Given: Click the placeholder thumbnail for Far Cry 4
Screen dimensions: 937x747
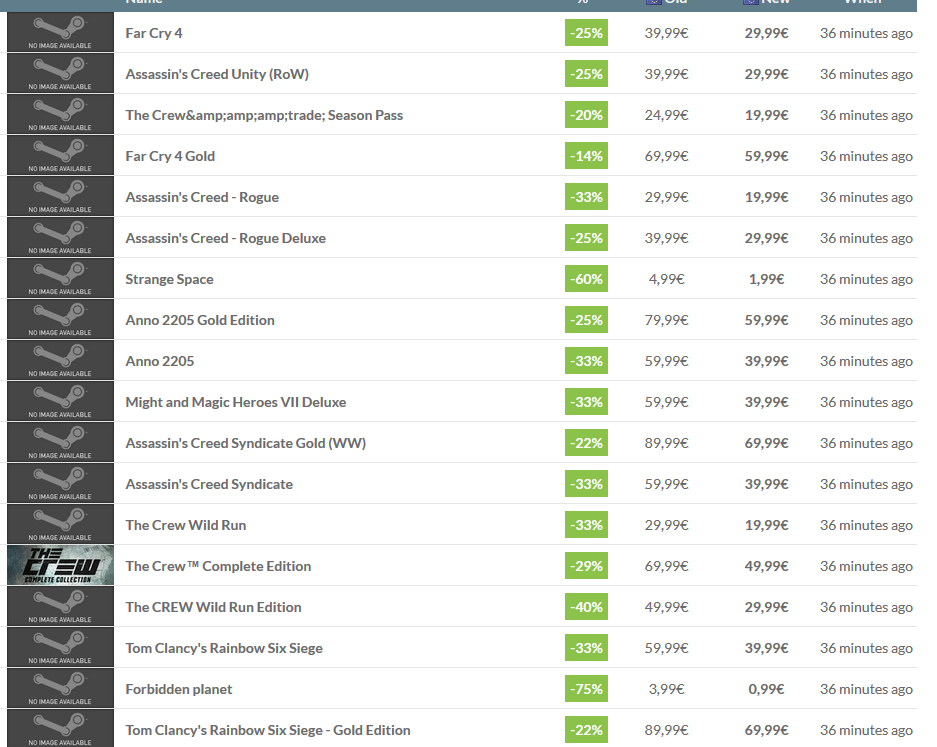Looking at the screenshot, I should (x=60, y=32).
